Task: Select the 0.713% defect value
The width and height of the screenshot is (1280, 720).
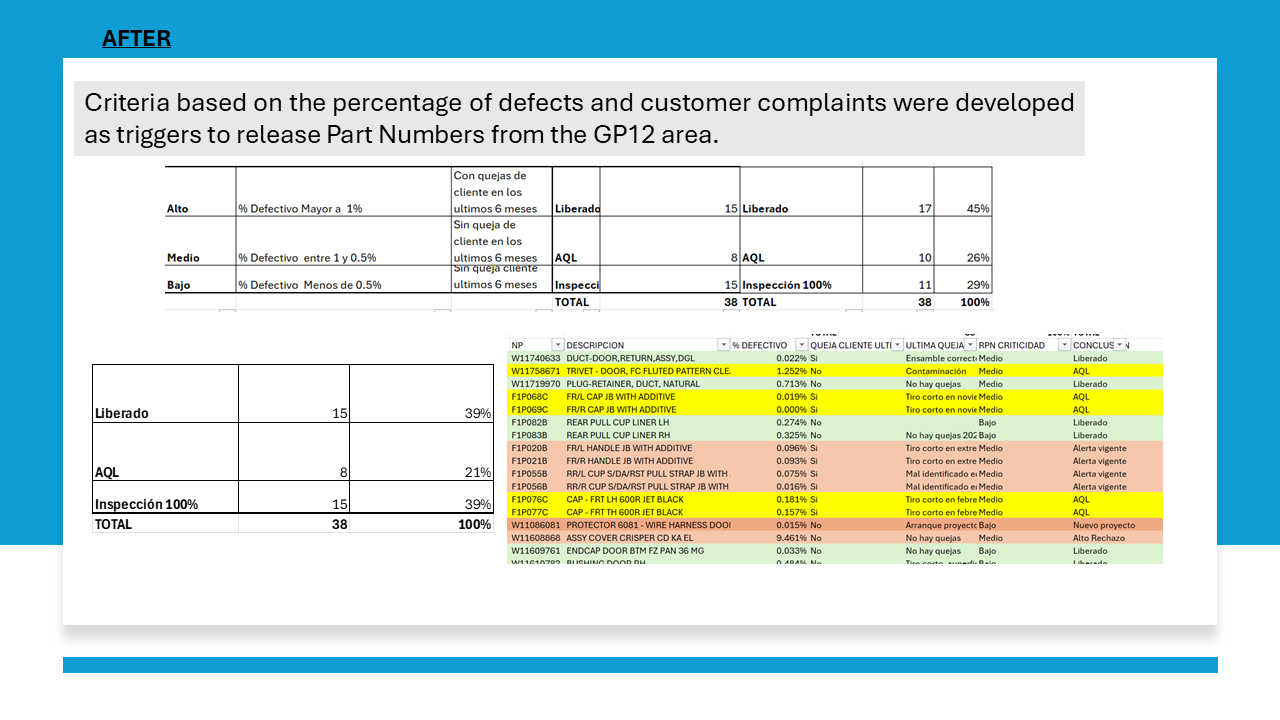Action: click(x=791, y=384)
